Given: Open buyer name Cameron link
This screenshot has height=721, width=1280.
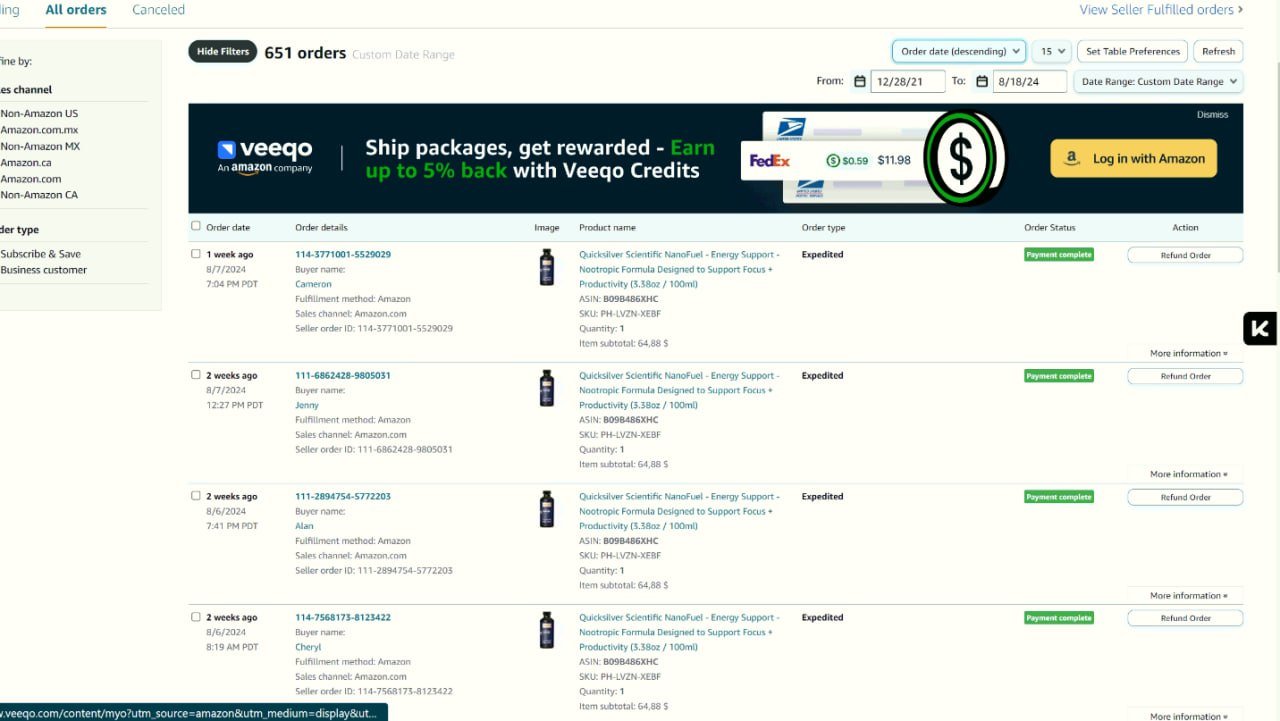Looking at the screenshot, I should (313, 284).
